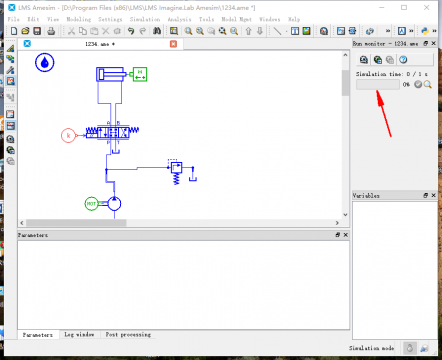This screenshot has height=360, width=442.
Task: Expand overflow chevron next to the Python icon
Action: [x=434, y=31]
